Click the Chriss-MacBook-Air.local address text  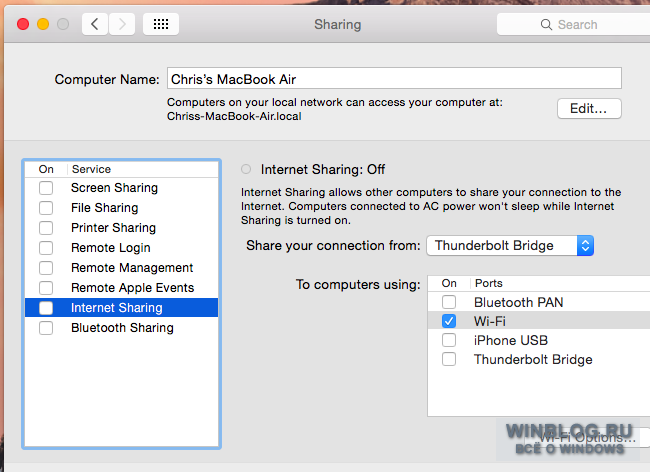tap(234, 116)
